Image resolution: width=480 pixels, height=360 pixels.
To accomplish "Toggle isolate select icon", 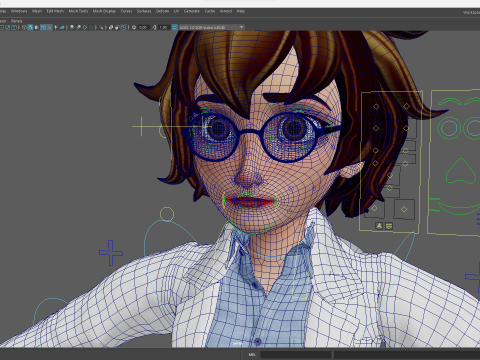I will 101,27.
